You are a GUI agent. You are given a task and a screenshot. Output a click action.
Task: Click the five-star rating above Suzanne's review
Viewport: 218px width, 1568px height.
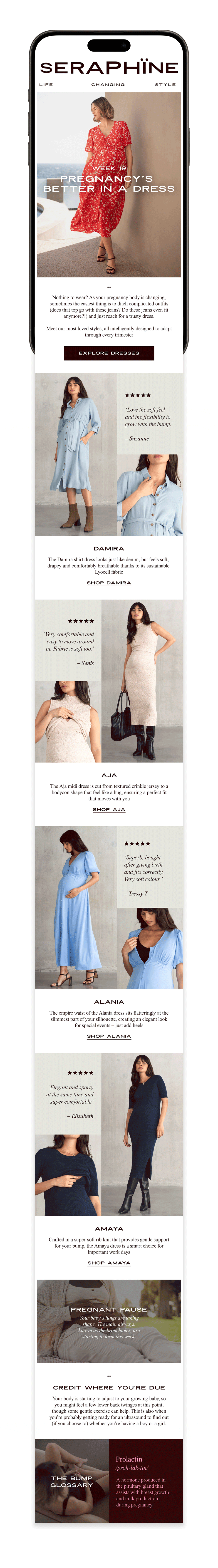(x=138, y=396)
